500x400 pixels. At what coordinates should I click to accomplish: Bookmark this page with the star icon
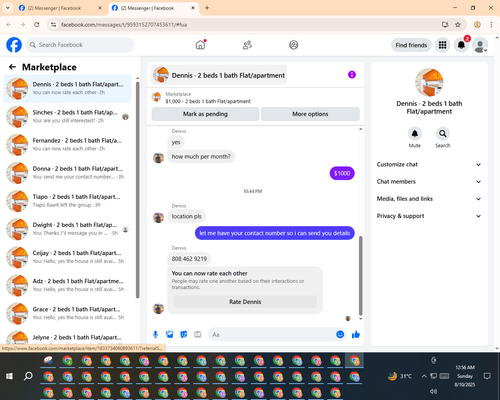[x=458, y=25]
